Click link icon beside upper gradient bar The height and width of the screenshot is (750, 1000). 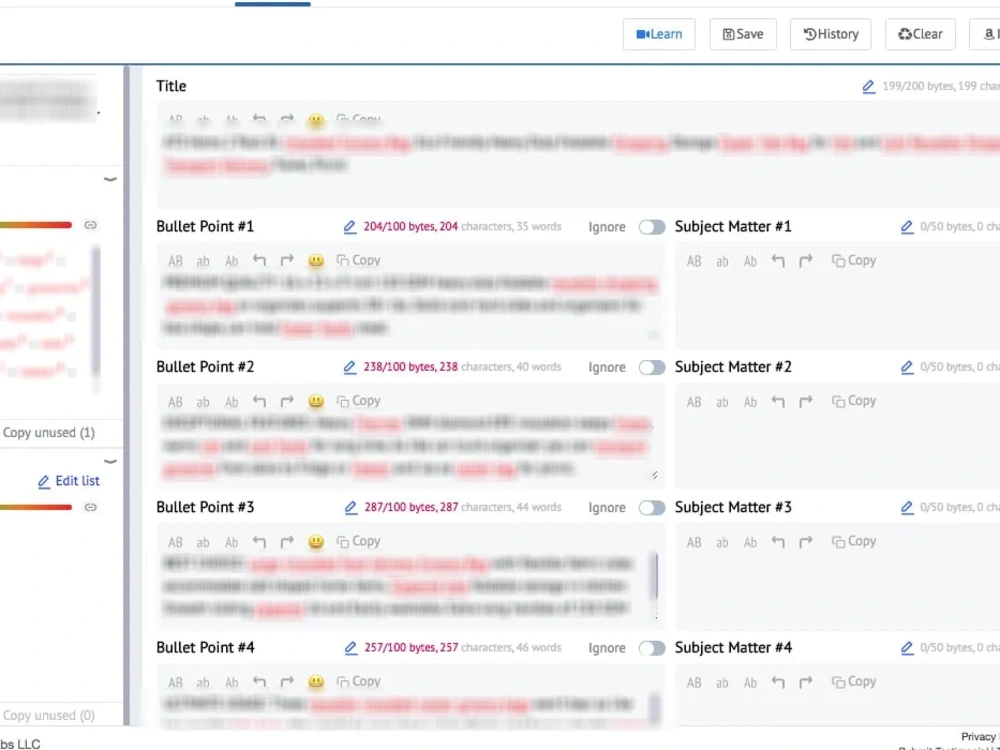click(x=91, y=224)
